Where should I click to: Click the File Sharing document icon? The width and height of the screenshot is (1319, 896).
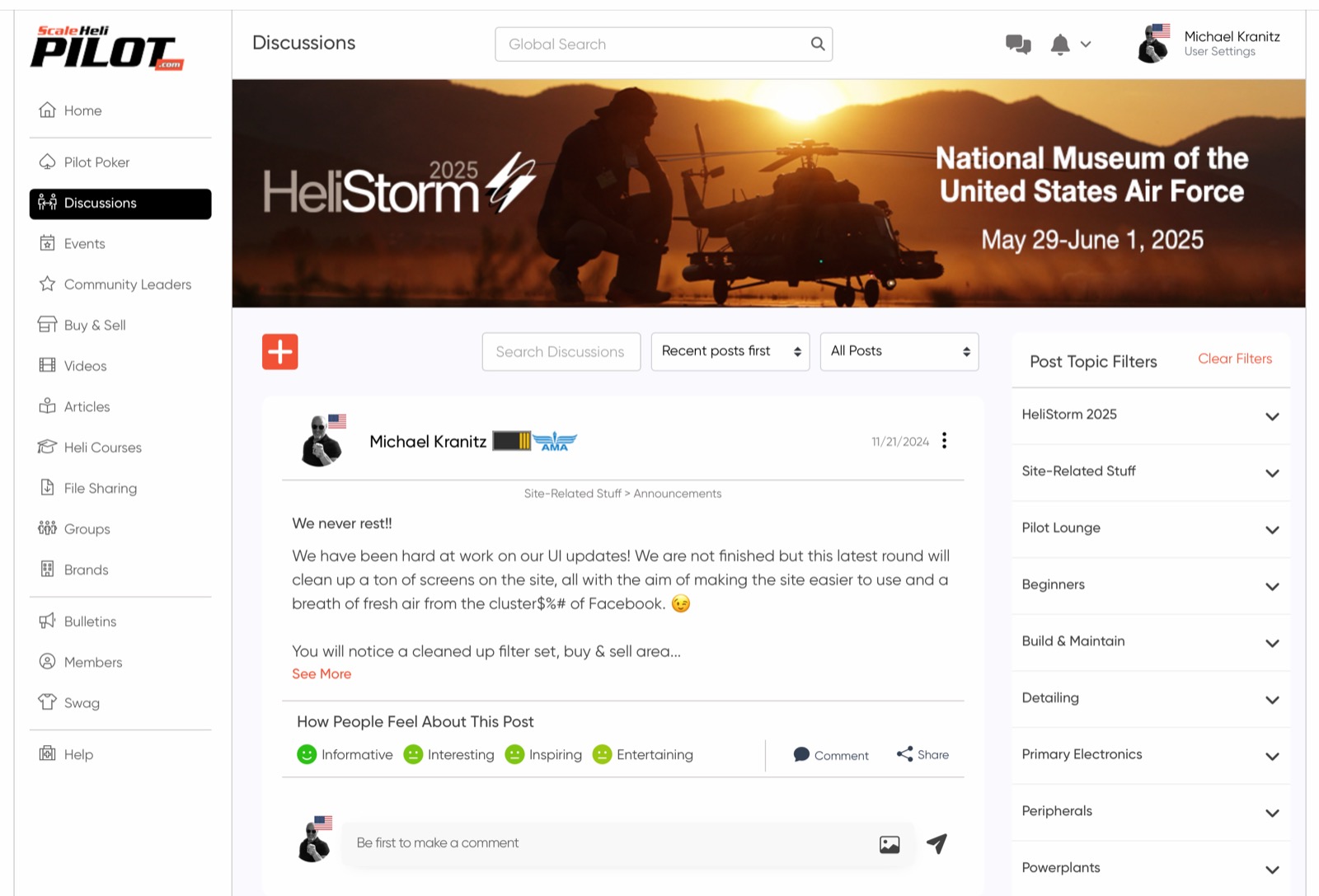click(47, 488)
